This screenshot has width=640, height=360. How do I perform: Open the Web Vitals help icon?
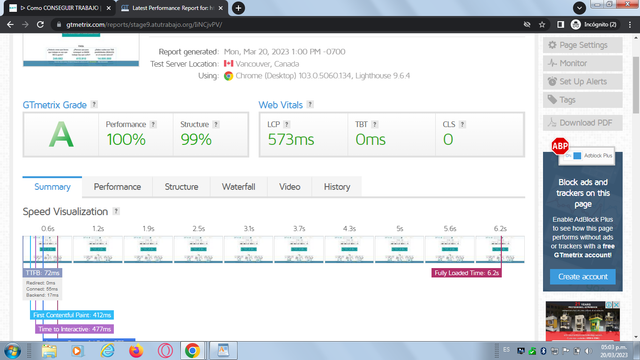[x=310, y=104]
